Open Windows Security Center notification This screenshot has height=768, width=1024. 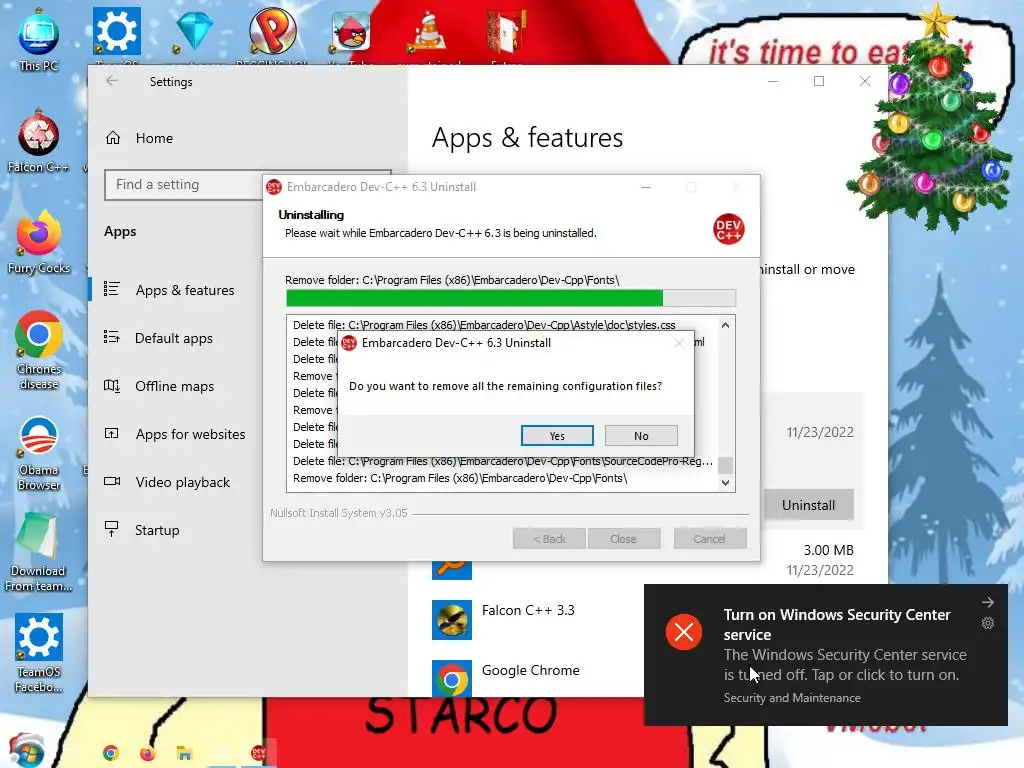825,655
